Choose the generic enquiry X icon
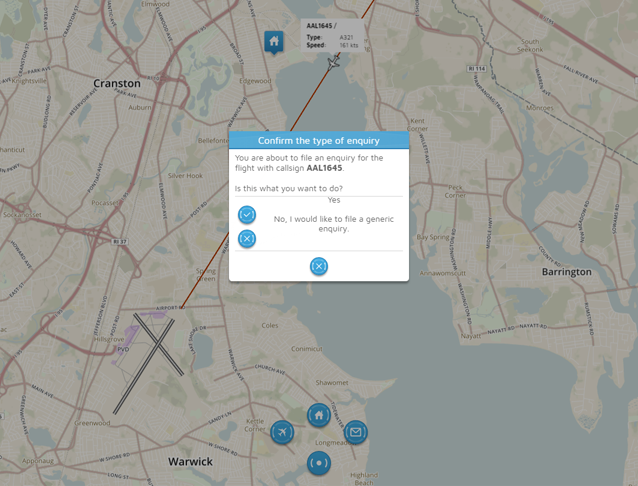 pyautogui.click(x=247, y=238)
